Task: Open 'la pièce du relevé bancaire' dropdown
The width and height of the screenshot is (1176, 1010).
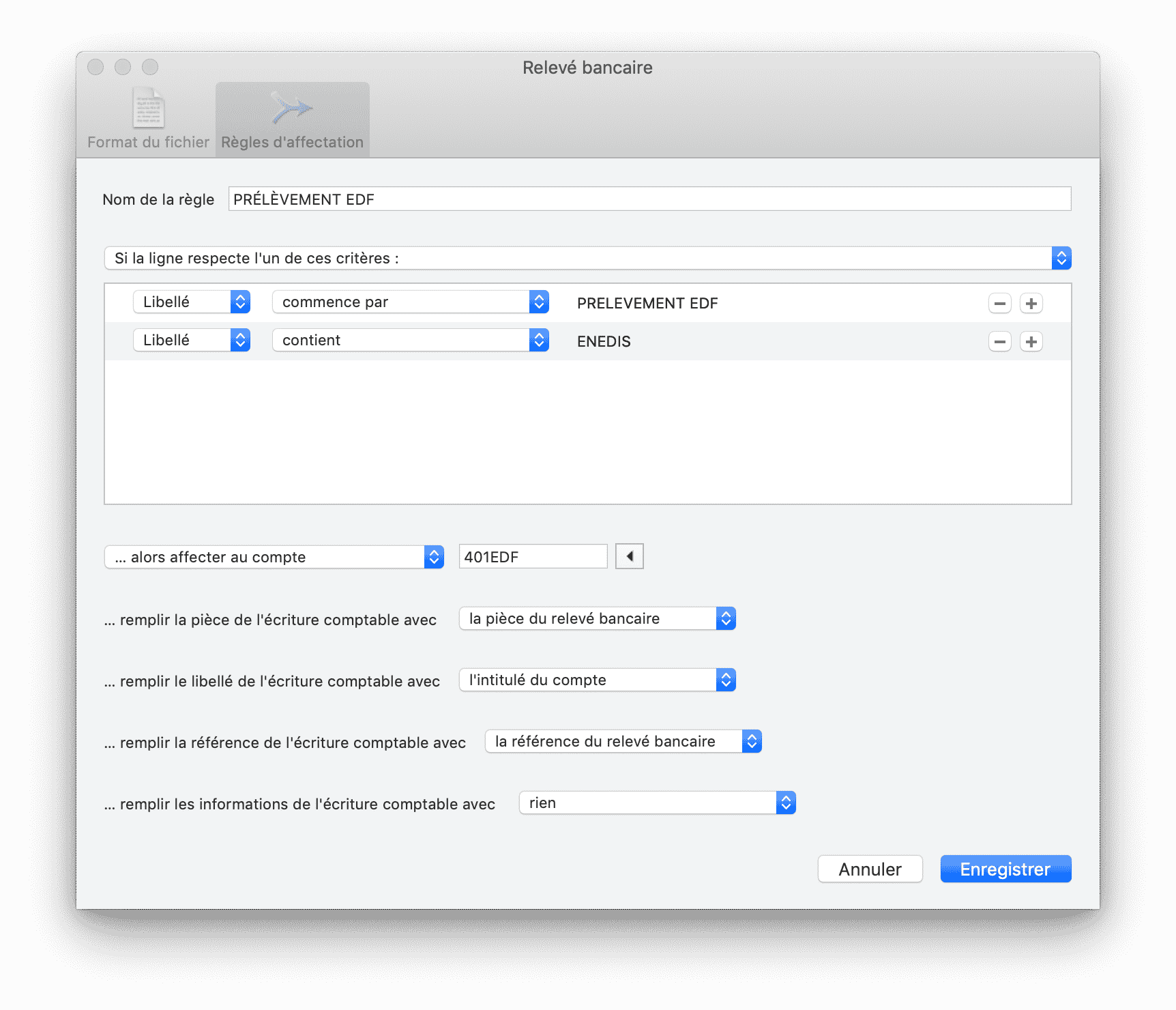Action: pyautogui.click(x=598, y=618)
